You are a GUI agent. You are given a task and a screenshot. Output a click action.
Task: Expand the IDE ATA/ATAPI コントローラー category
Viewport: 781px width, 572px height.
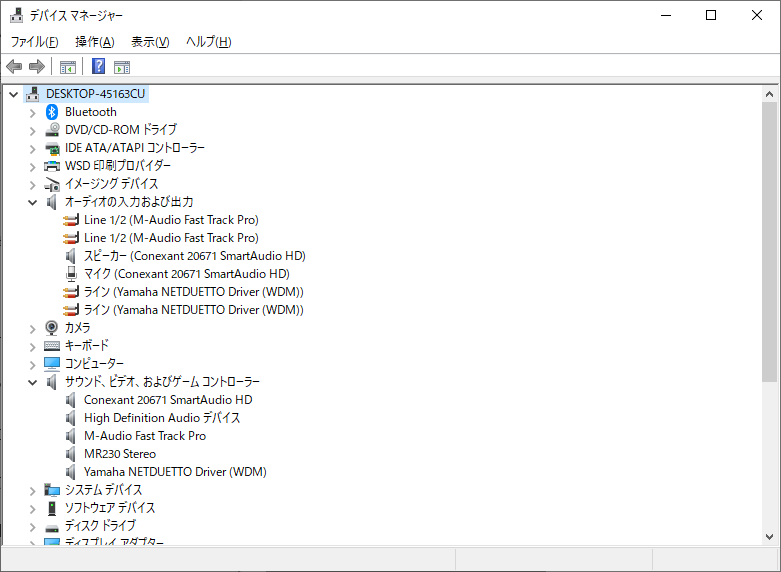tap(32, 149)
